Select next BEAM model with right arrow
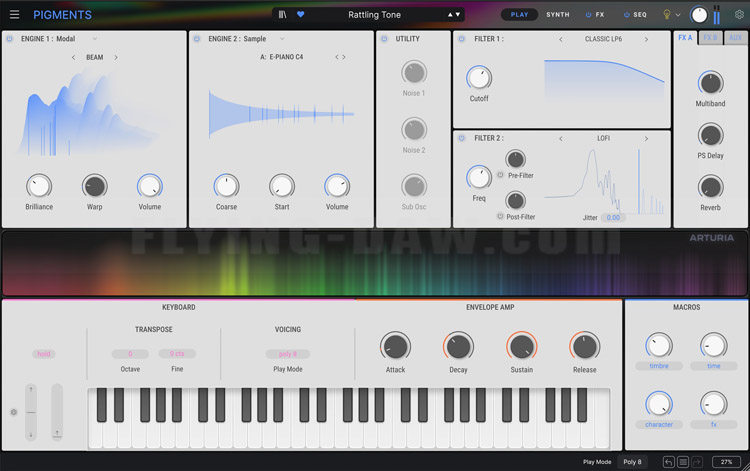The width and height of the screenshot is (750, 471). (x=116, y=57)
